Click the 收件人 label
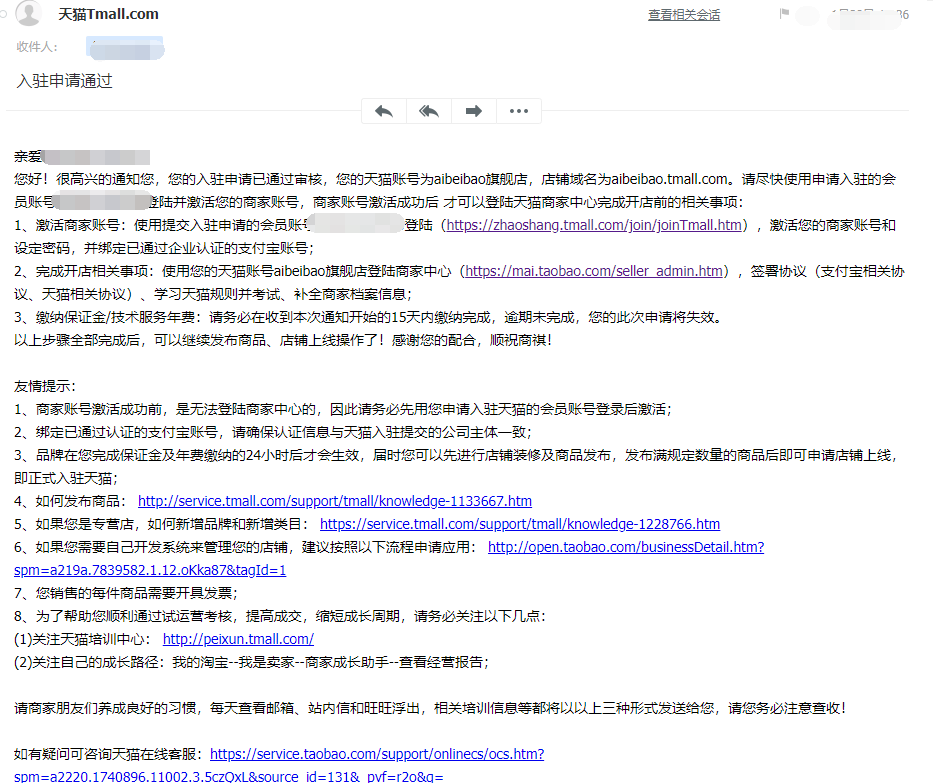This screenshot has height=783, width=933. [x=37, y=47]
